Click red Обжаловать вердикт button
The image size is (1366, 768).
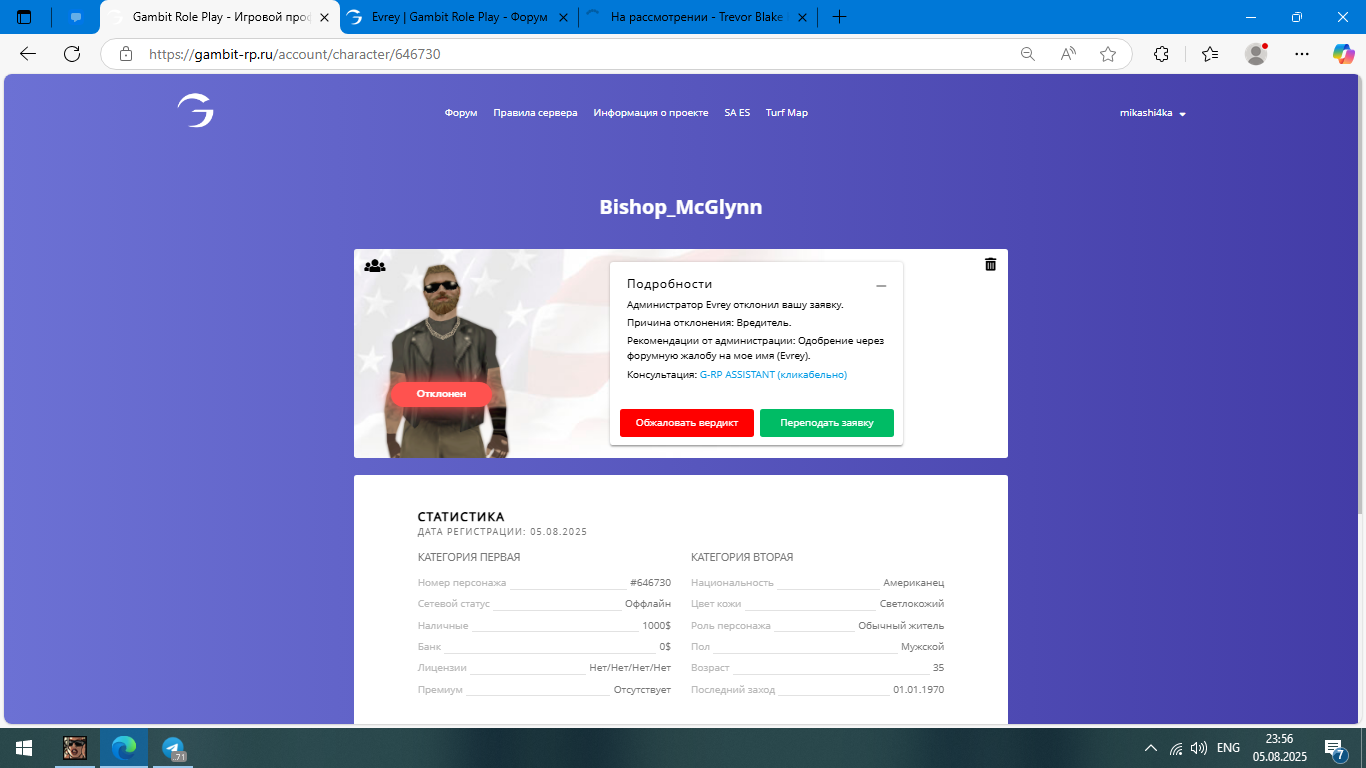point(686,423)
